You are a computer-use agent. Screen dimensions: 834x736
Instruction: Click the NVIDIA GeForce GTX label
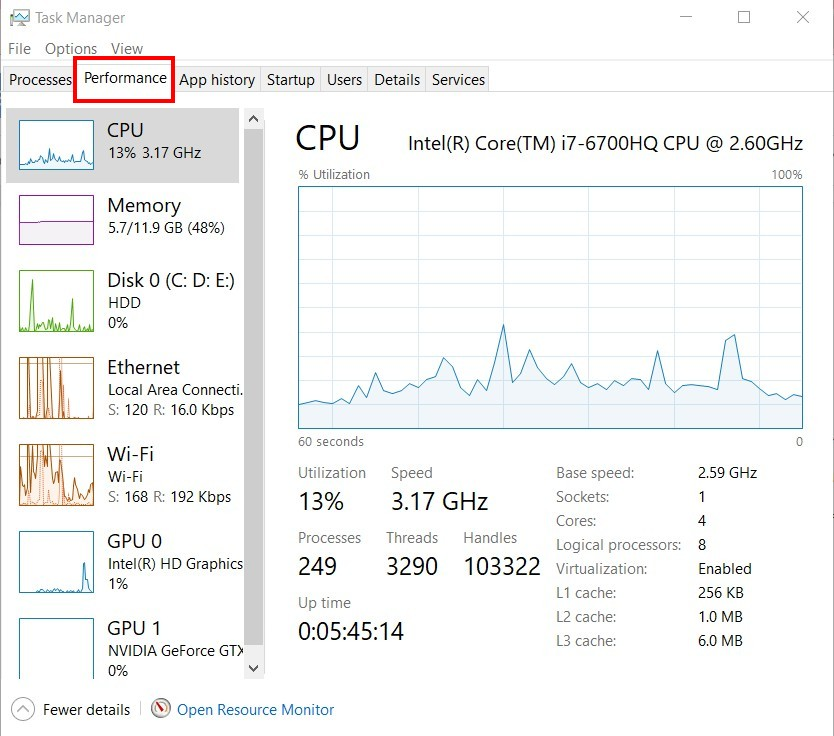(176, 650)
